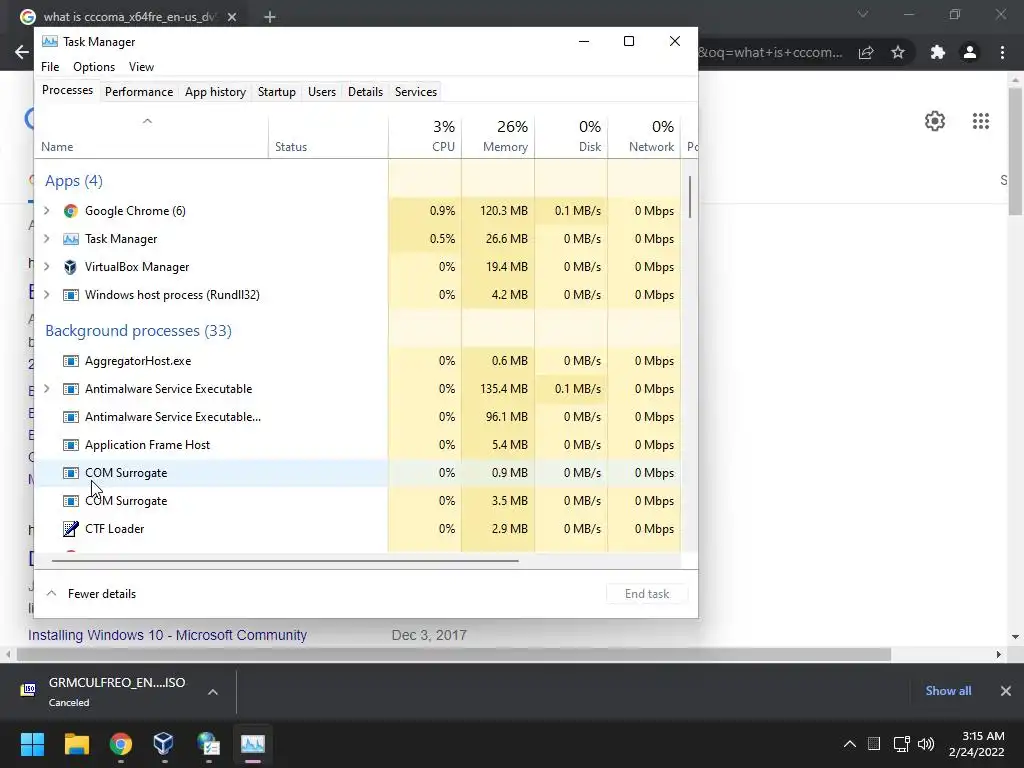
Task: Expand the Task Manager process row
Action: click(x=47, y=239)
